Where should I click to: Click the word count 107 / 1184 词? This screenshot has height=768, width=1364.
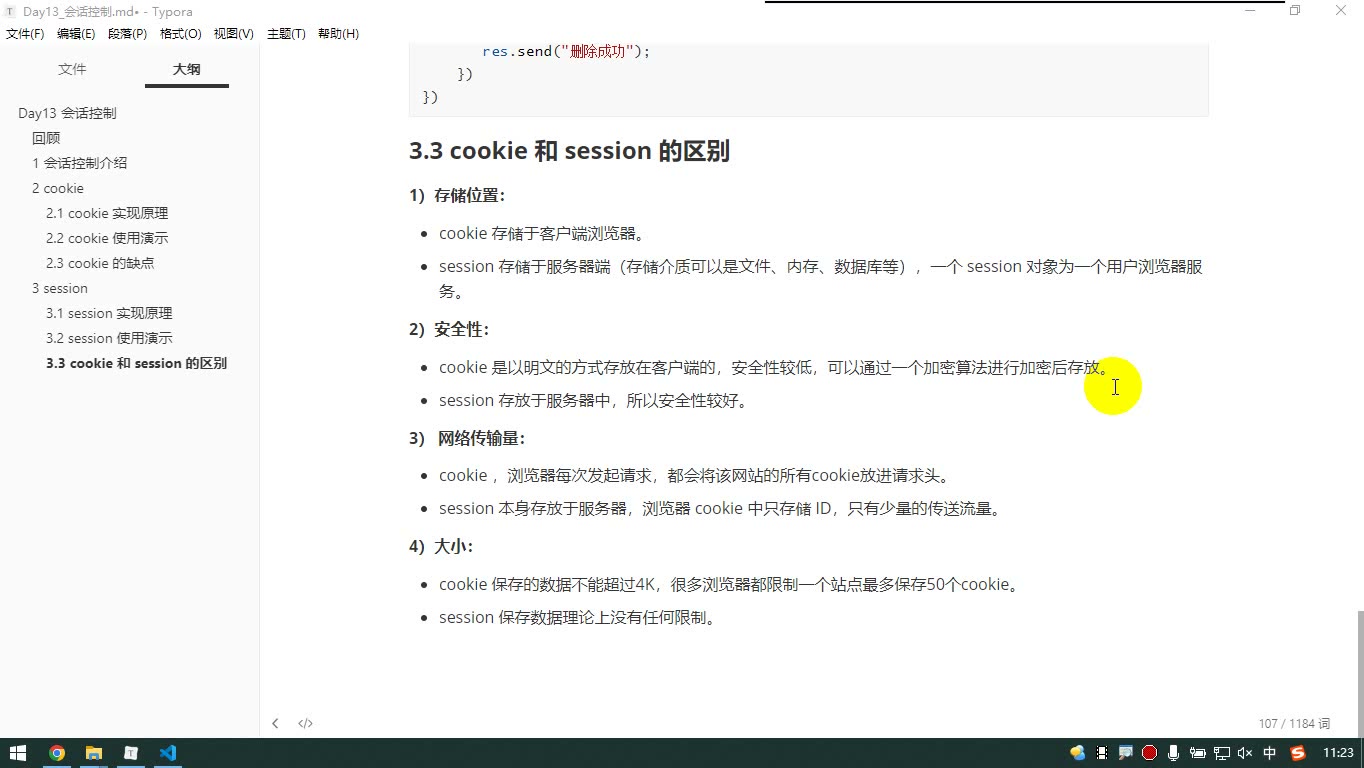coord(1294,723)
